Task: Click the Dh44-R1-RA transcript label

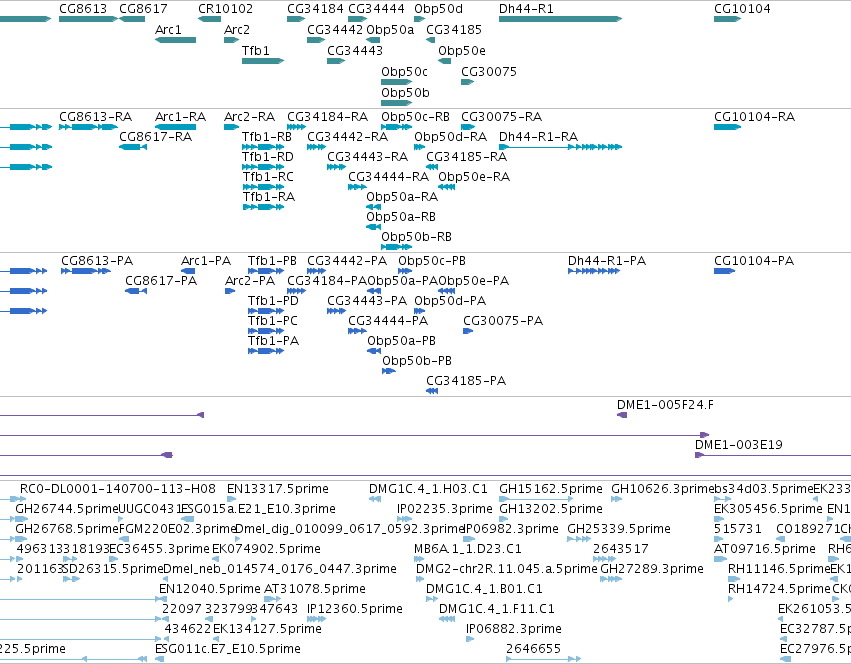Action: pyautogui.click(x=538, y=137)
